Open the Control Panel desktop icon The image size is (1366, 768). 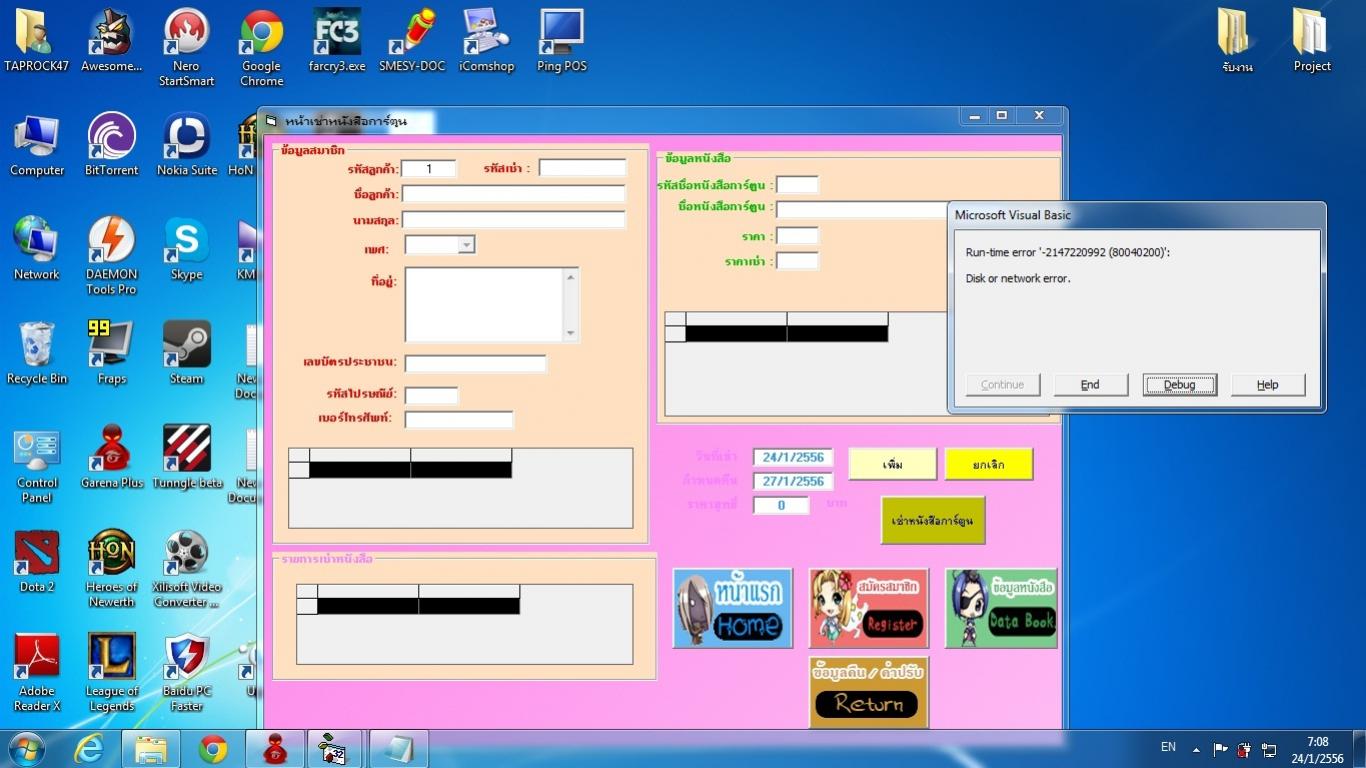(37, 464)
